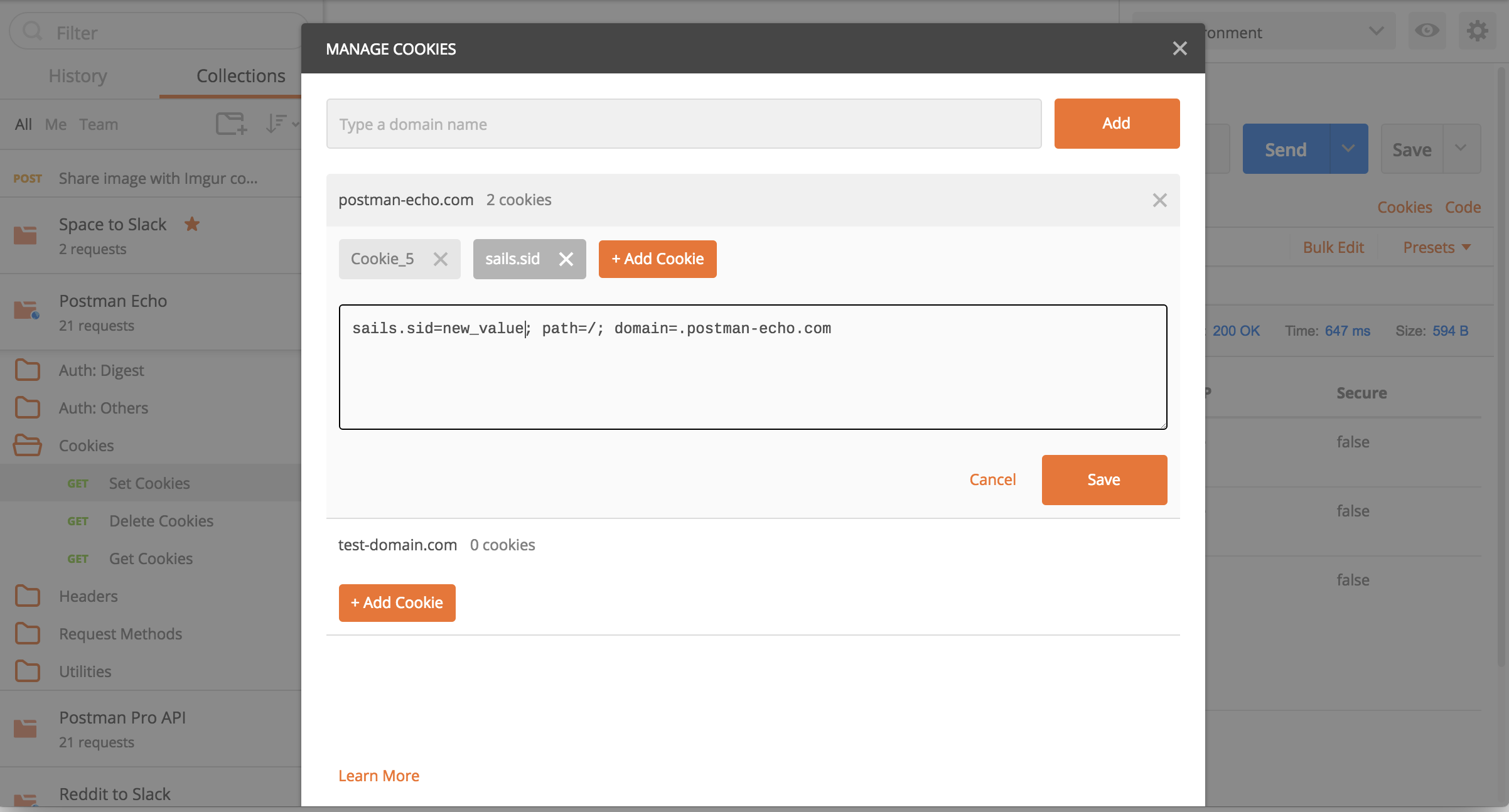This screenshot has width=1509, height=812.
Task: Click the Postman Echo collection icon
Action: pyautogui.click(x=26, y=309)
